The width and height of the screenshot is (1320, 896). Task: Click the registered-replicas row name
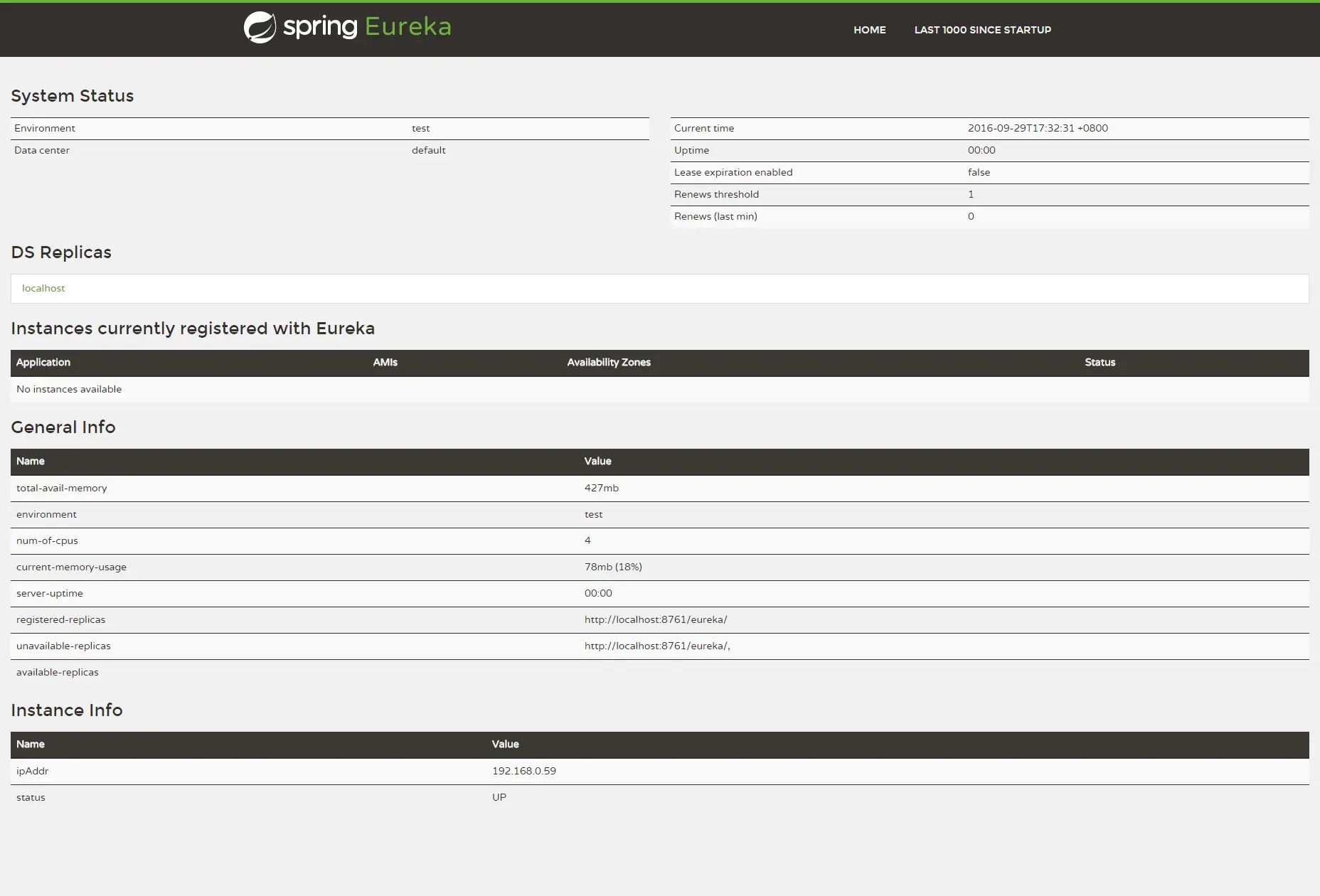(60, 619)
